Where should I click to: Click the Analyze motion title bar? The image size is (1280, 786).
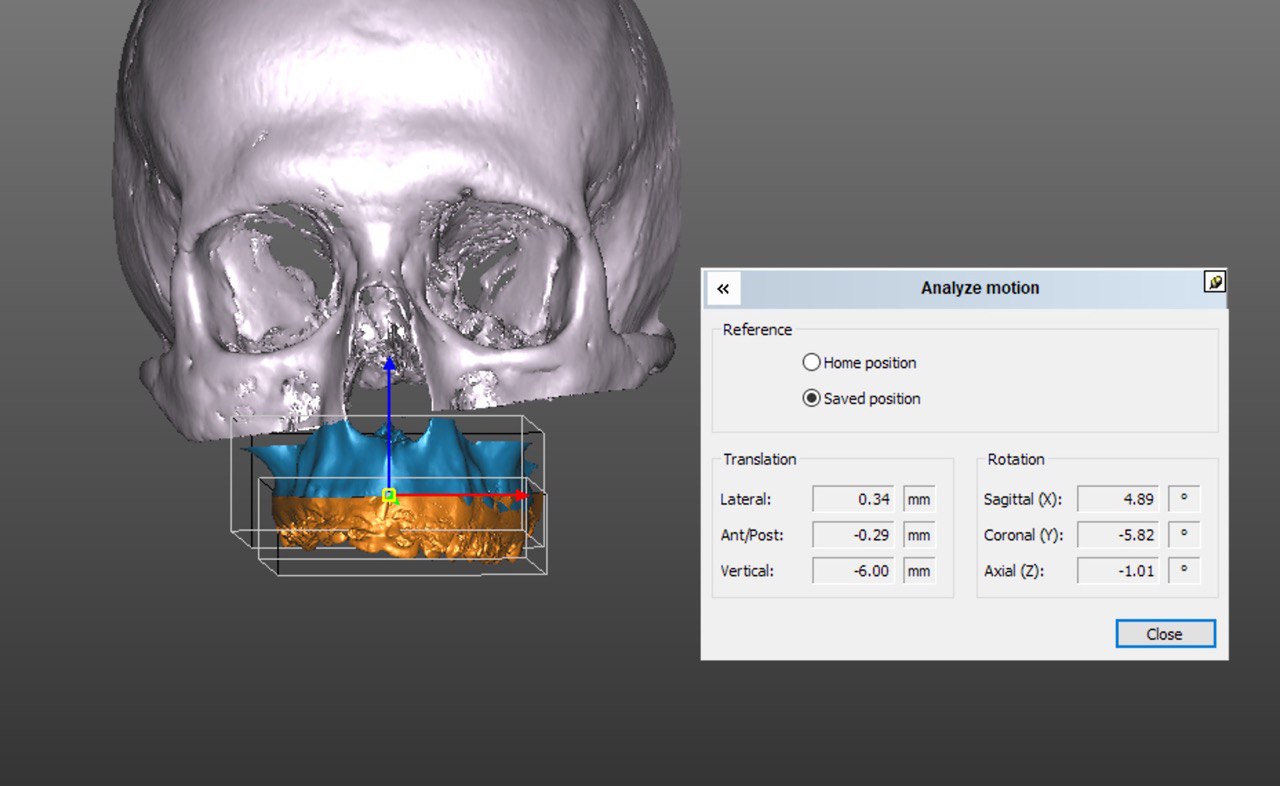point(978,288)
